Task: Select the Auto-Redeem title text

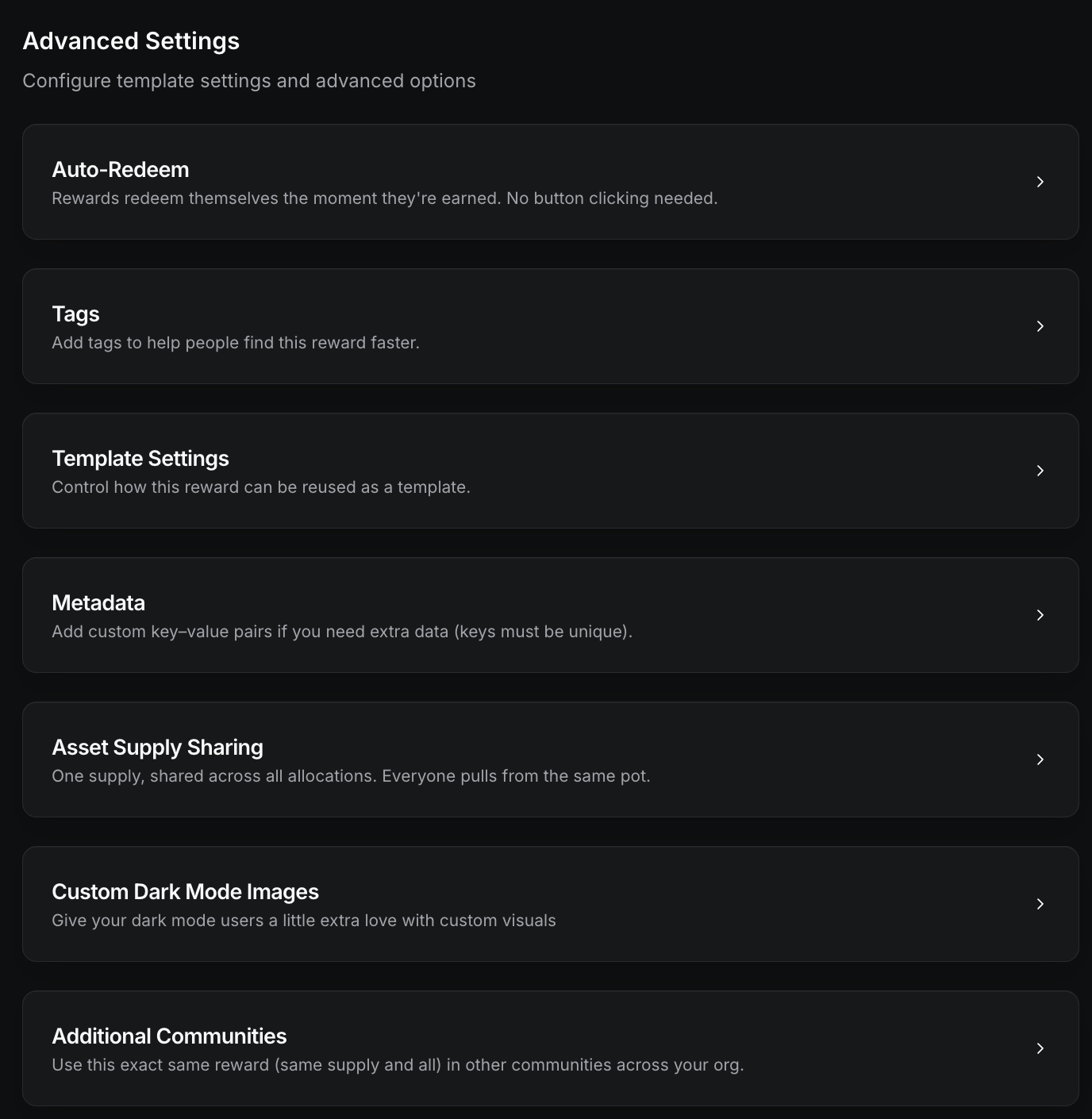Action: pos(121,169)
